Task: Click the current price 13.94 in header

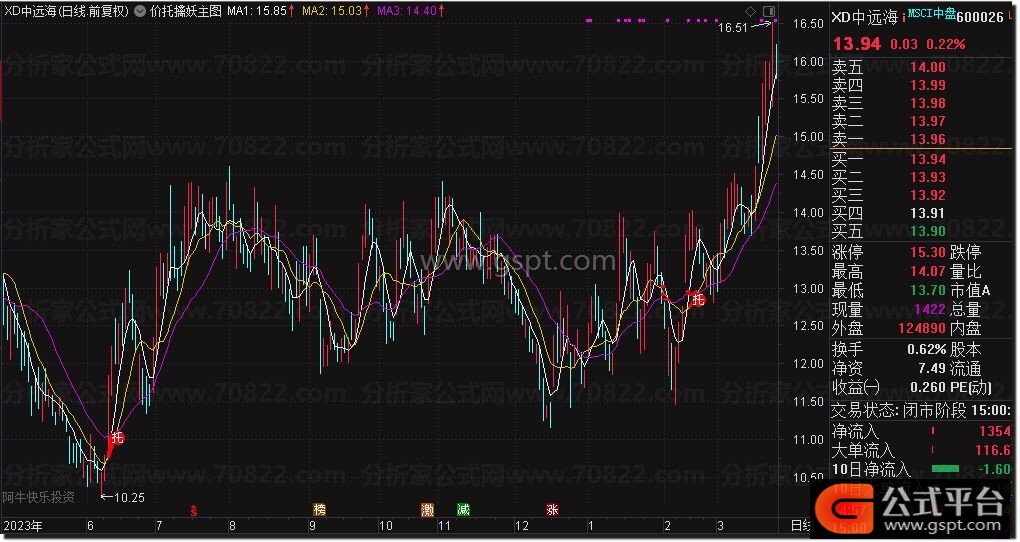Action: (x=857, y=44)
